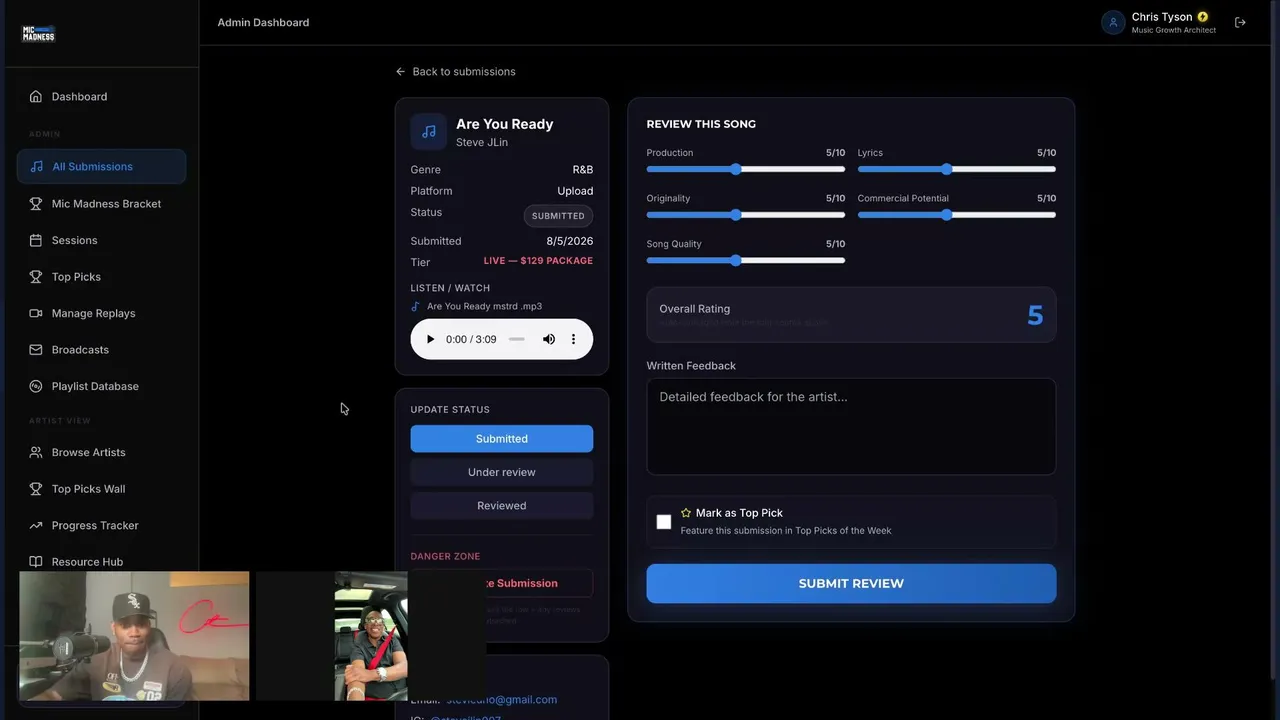Open the Dashboard menu item
The image size is (1280, 720).
(x=101, y=97)
